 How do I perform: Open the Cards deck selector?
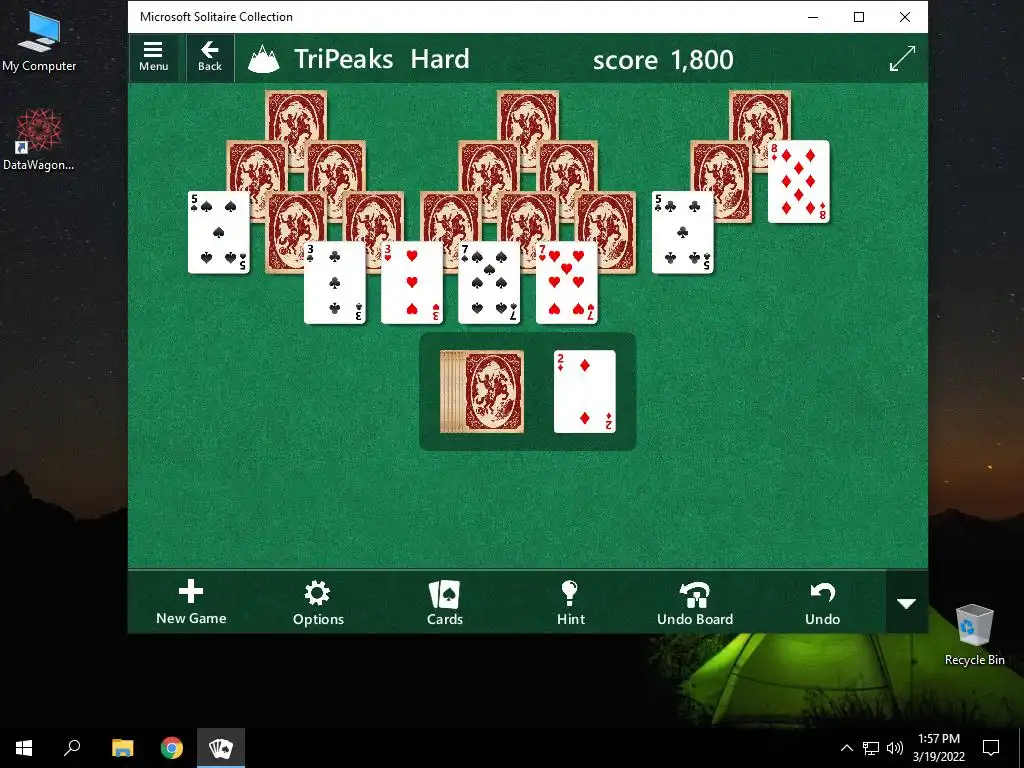coord(445,602)
